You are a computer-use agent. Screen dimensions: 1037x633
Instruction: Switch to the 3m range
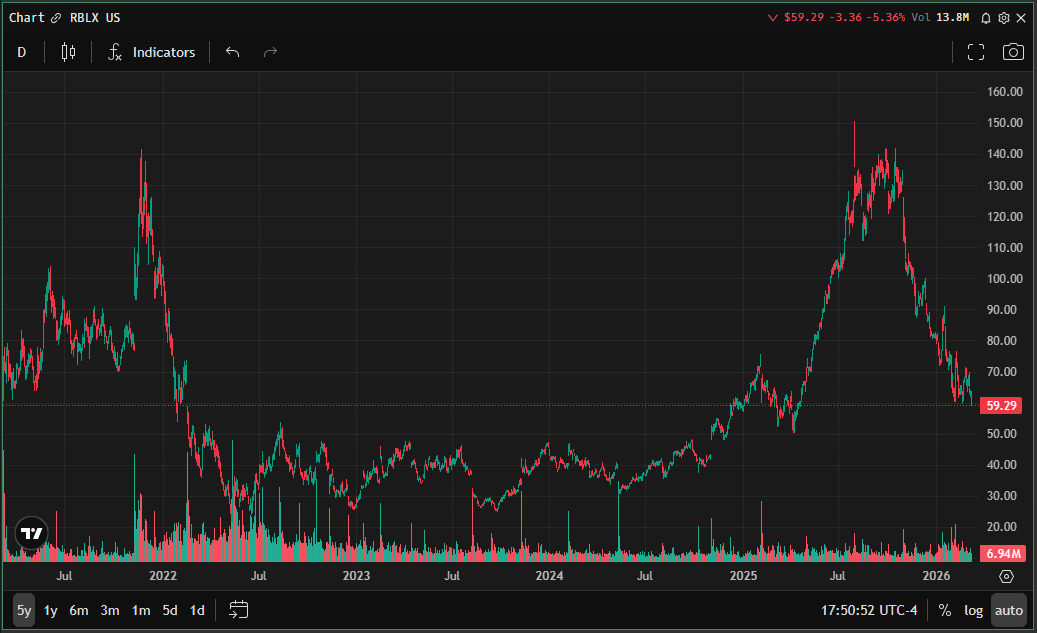[110, 610]
